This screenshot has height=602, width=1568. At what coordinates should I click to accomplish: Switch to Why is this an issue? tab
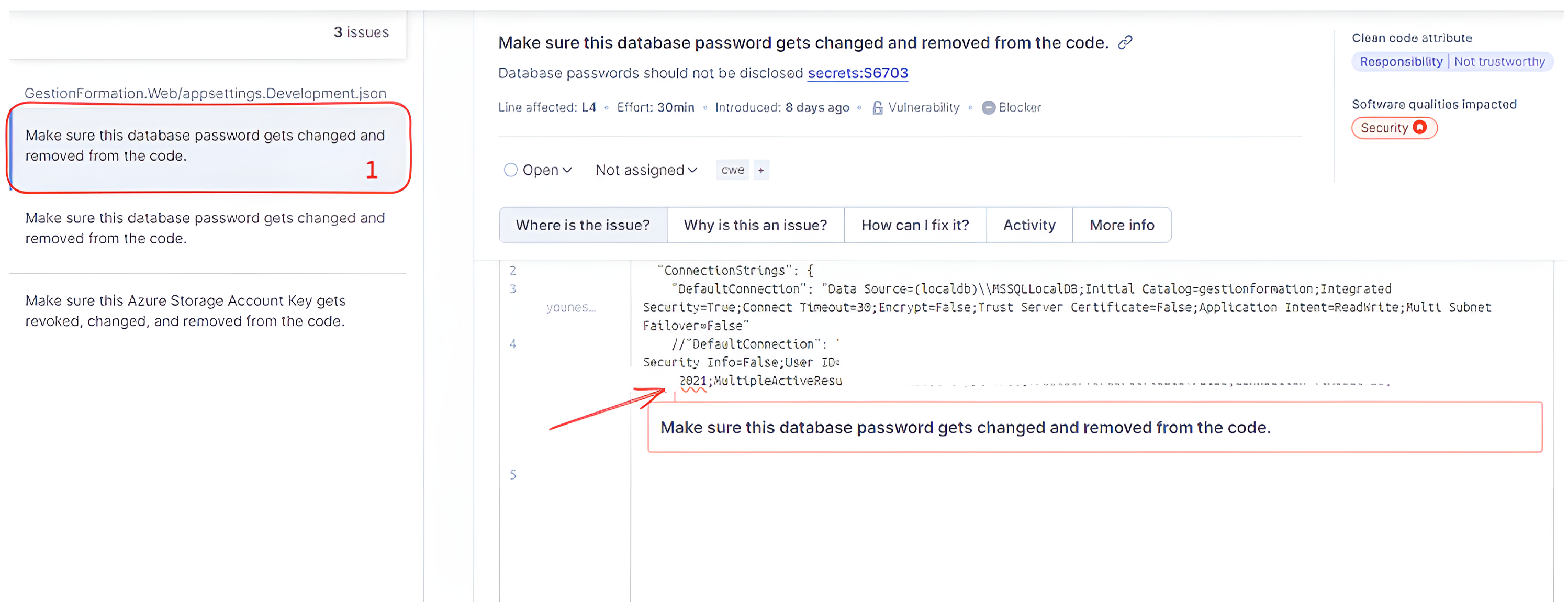[x=755, y=225]
